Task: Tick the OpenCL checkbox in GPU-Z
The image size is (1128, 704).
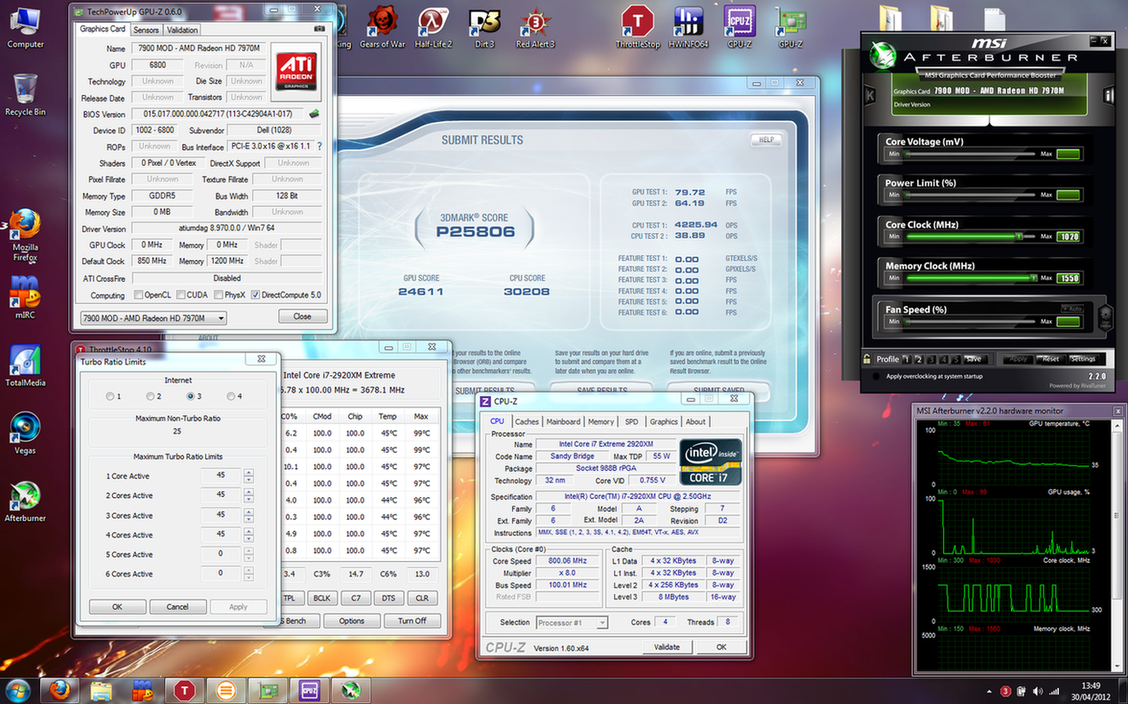Action: [139, 295]
